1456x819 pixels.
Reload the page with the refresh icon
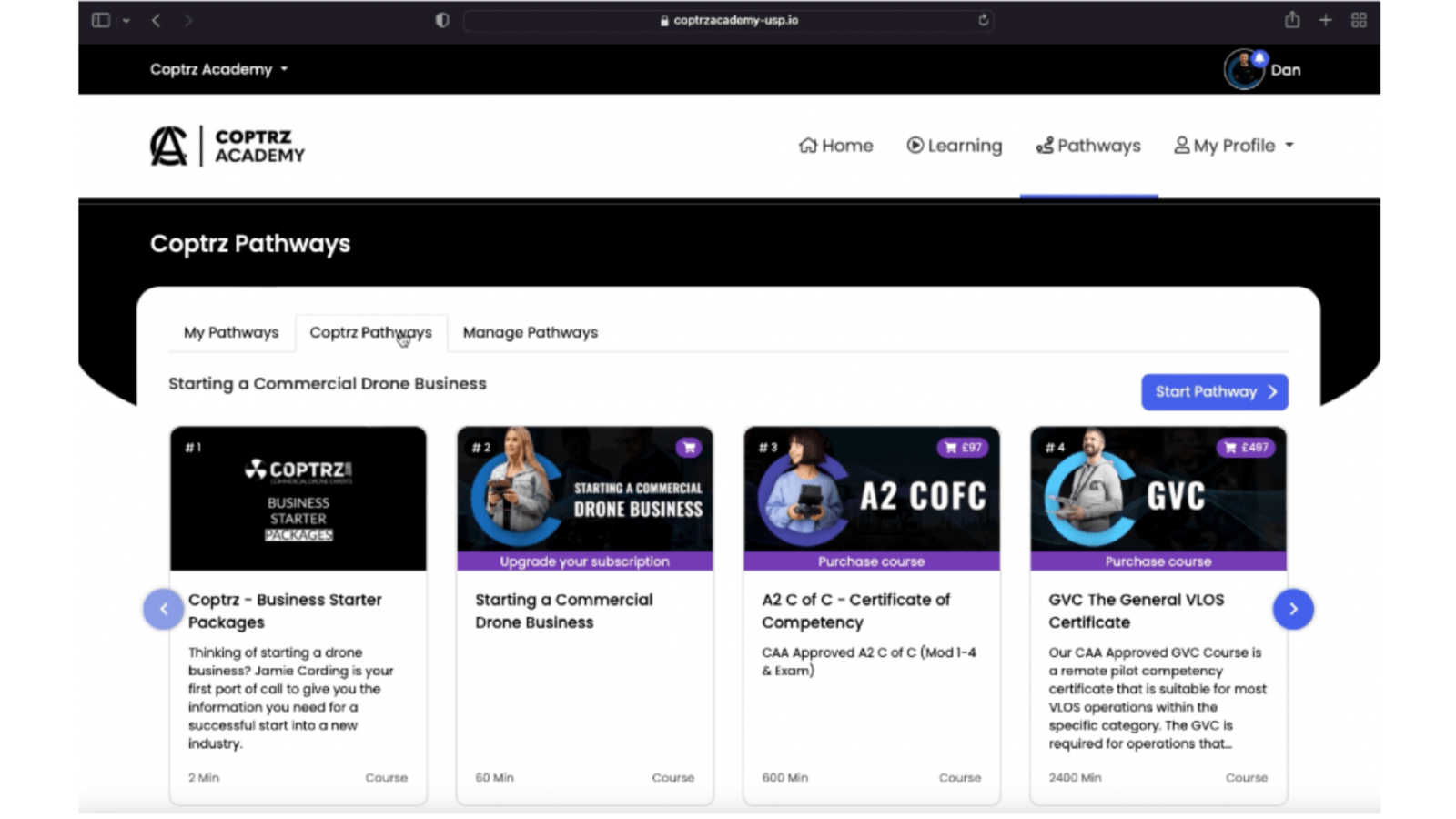pyautogui.click(x=982, y=19)
